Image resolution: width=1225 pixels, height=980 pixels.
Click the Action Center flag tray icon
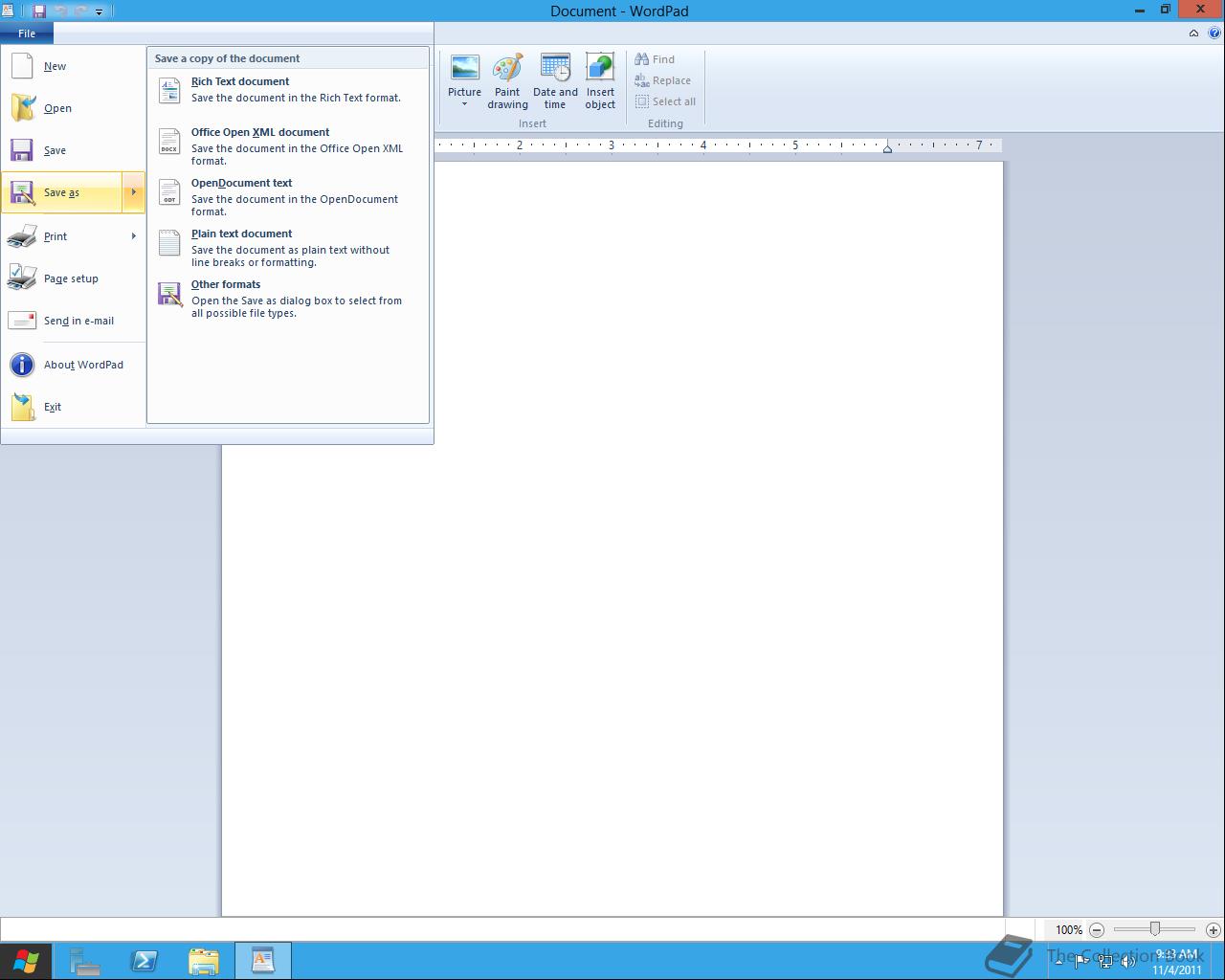(x=1081, y=962)
